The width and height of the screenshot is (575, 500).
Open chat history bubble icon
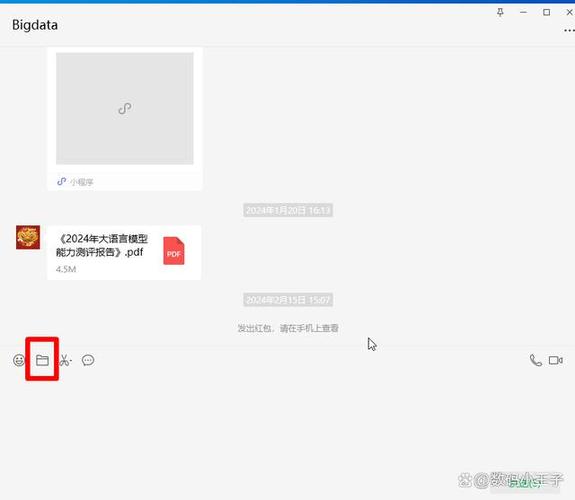[x=88, y=360]
